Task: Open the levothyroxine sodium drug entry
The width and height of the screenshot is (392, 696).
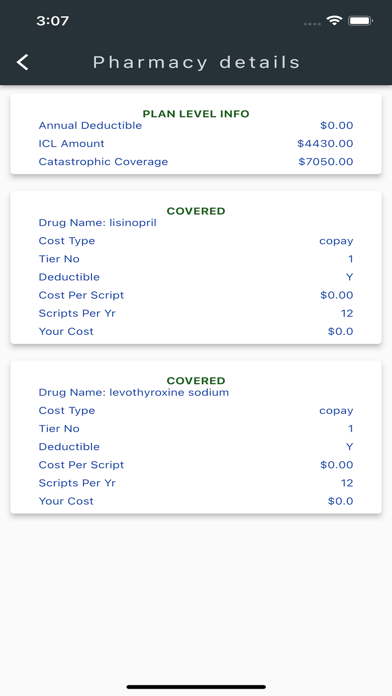Action: tap(134, 392)
